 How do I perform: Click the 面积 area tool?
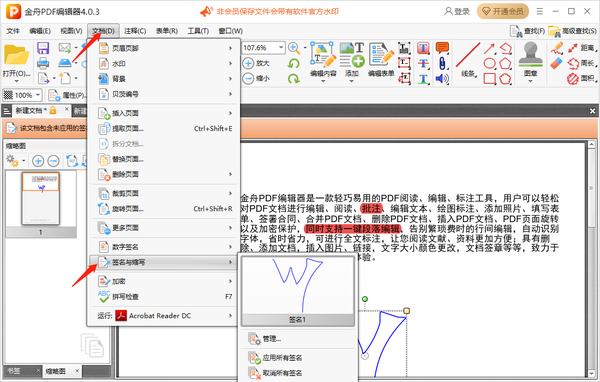click(x=582, y=78)
